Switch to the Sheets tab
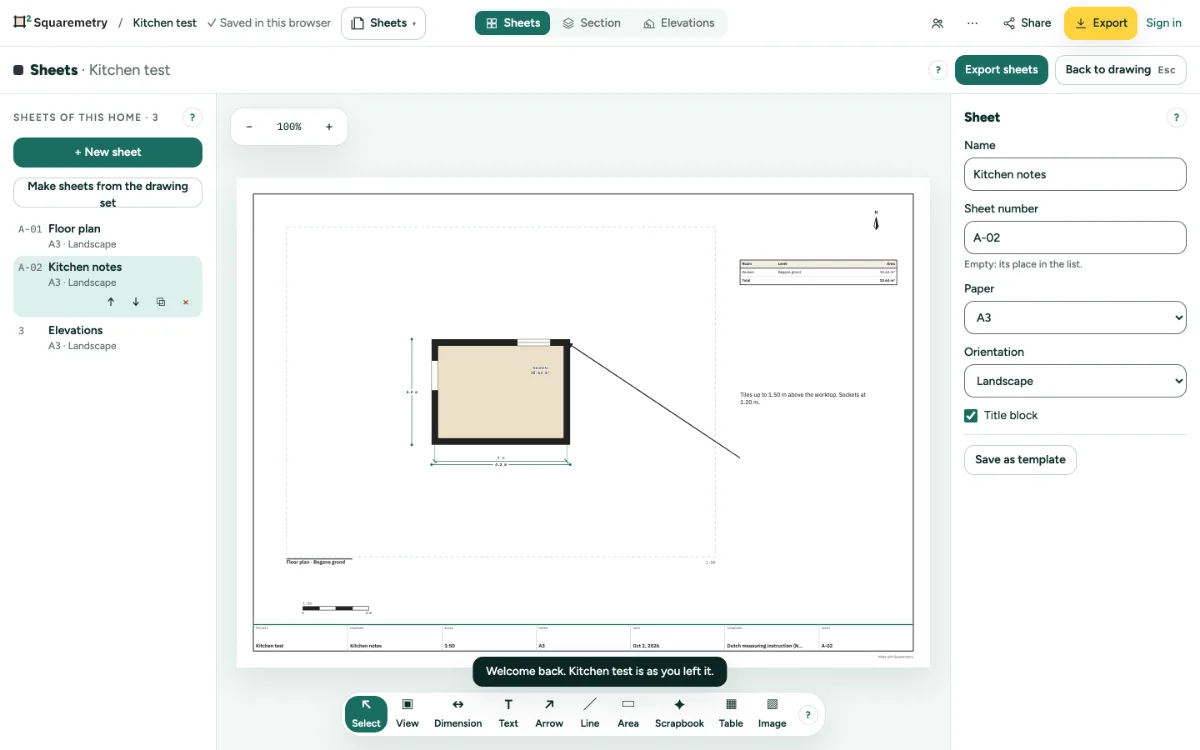 click(512, 23)
